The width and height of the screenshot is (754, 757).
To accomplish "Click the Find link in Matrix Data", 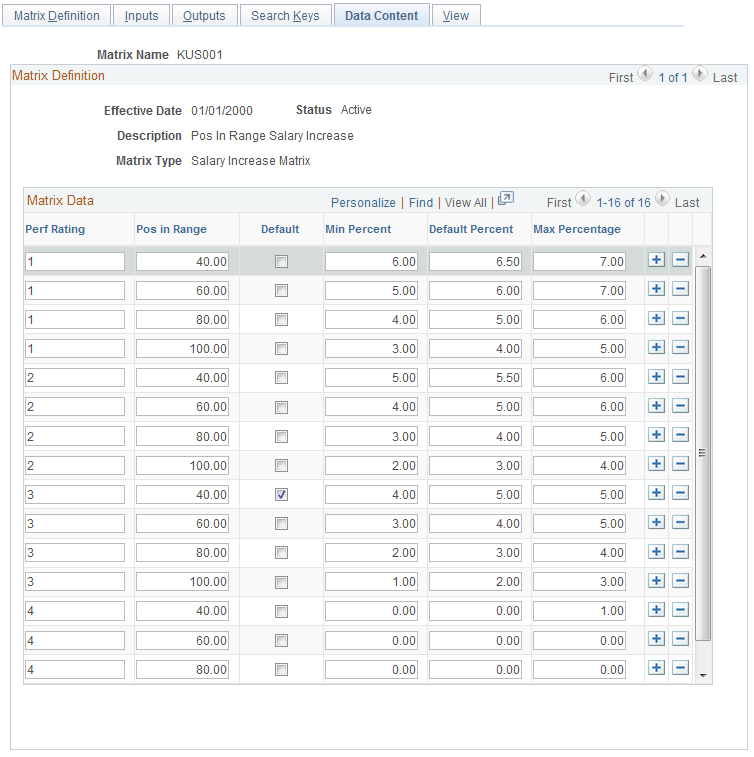I will pos(421,203).
